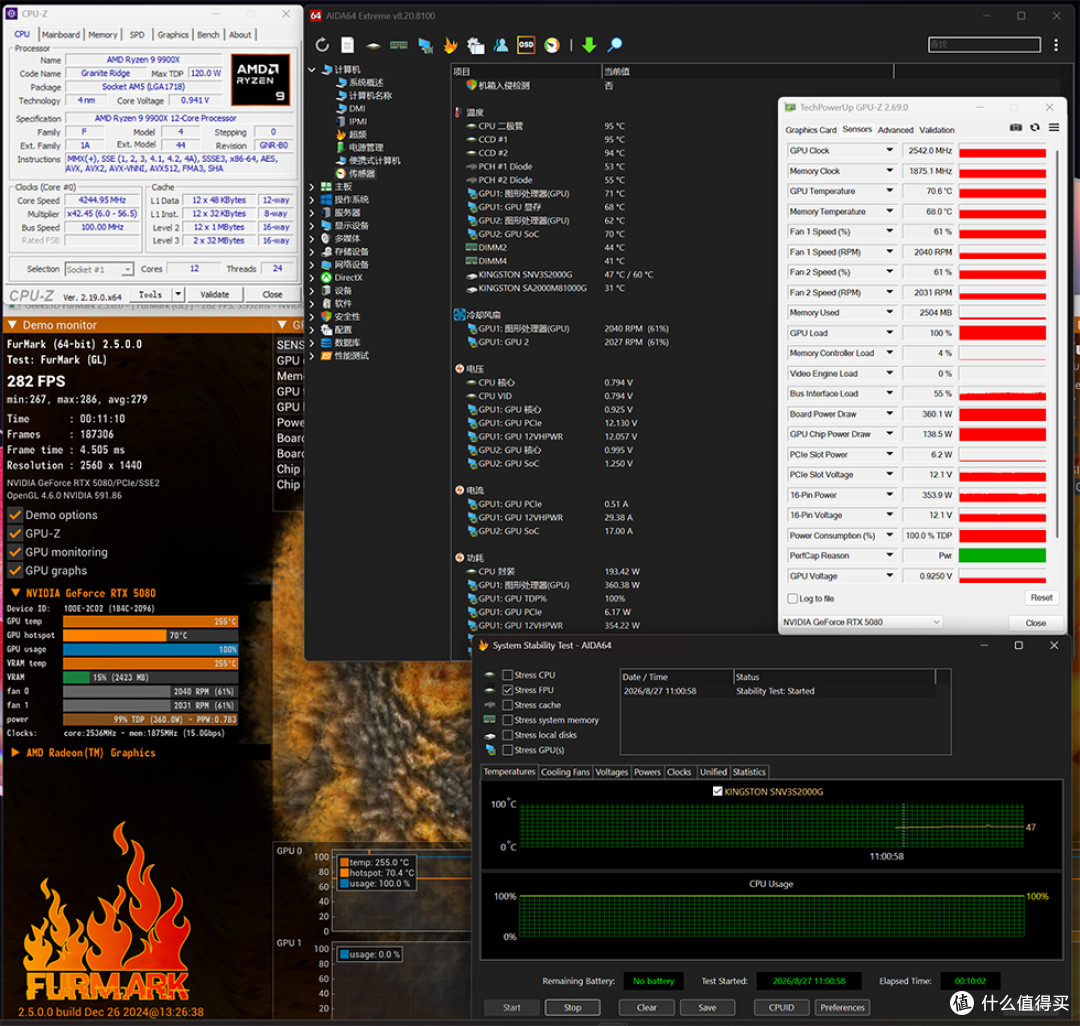
Task: Click Reset button in GPU-Z
Action: coord(1041,598)
